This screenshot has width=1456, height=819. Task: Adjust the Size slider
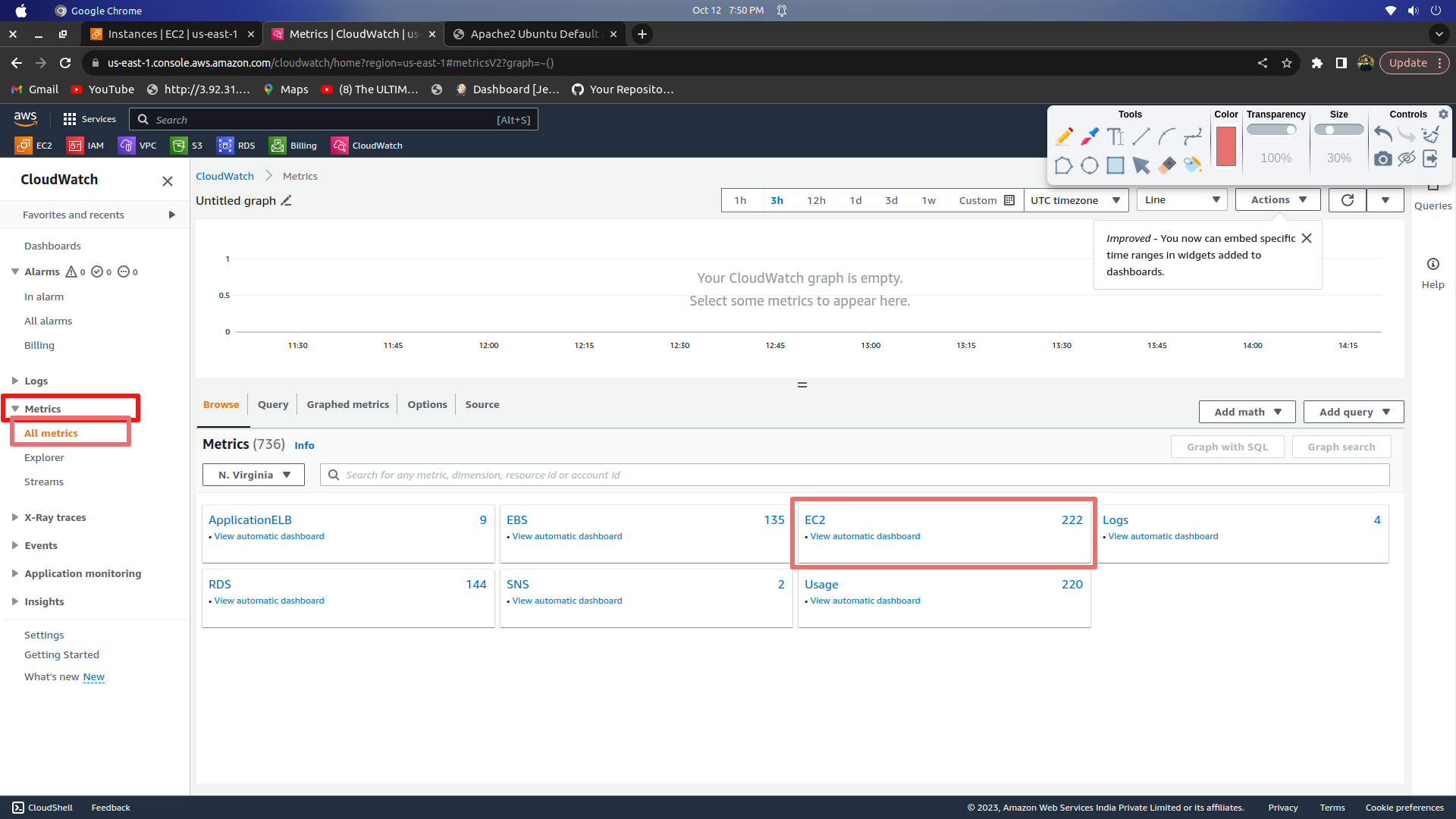coord(1338,130)
